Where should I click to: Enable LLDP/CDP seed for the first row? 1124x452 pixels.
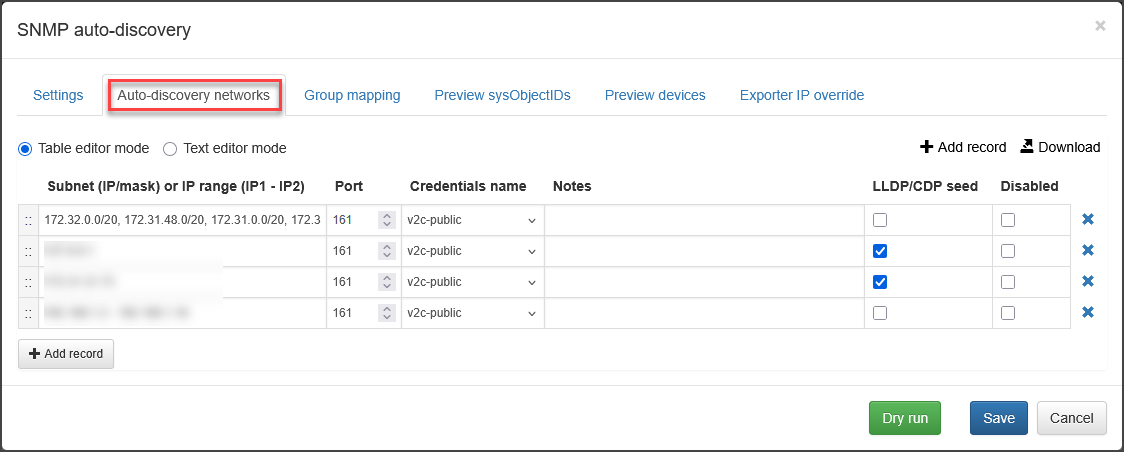880,221
